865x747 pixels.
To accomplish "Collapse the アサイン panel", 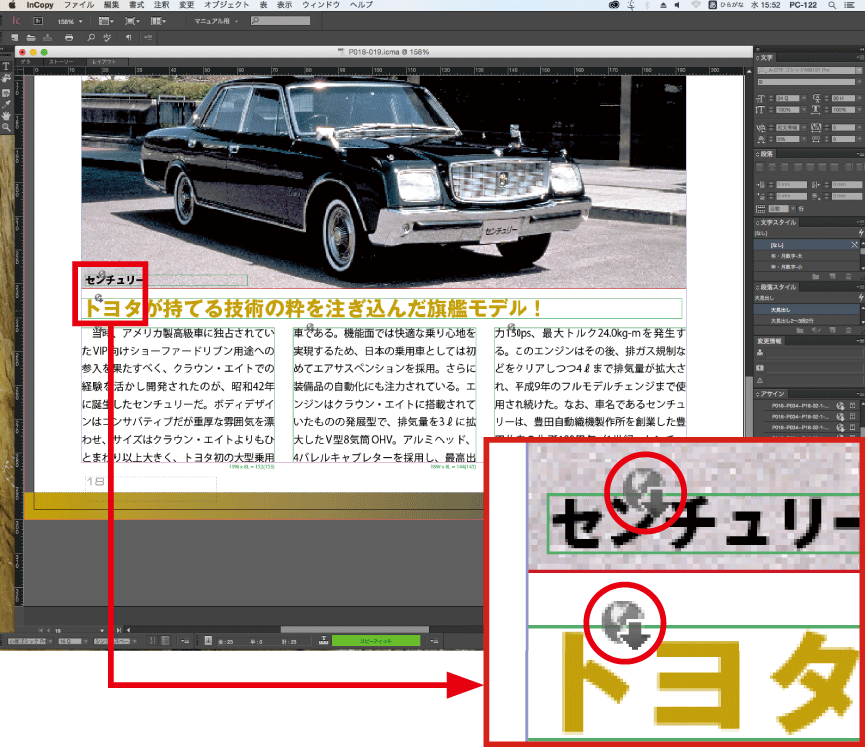I will 758,394.
